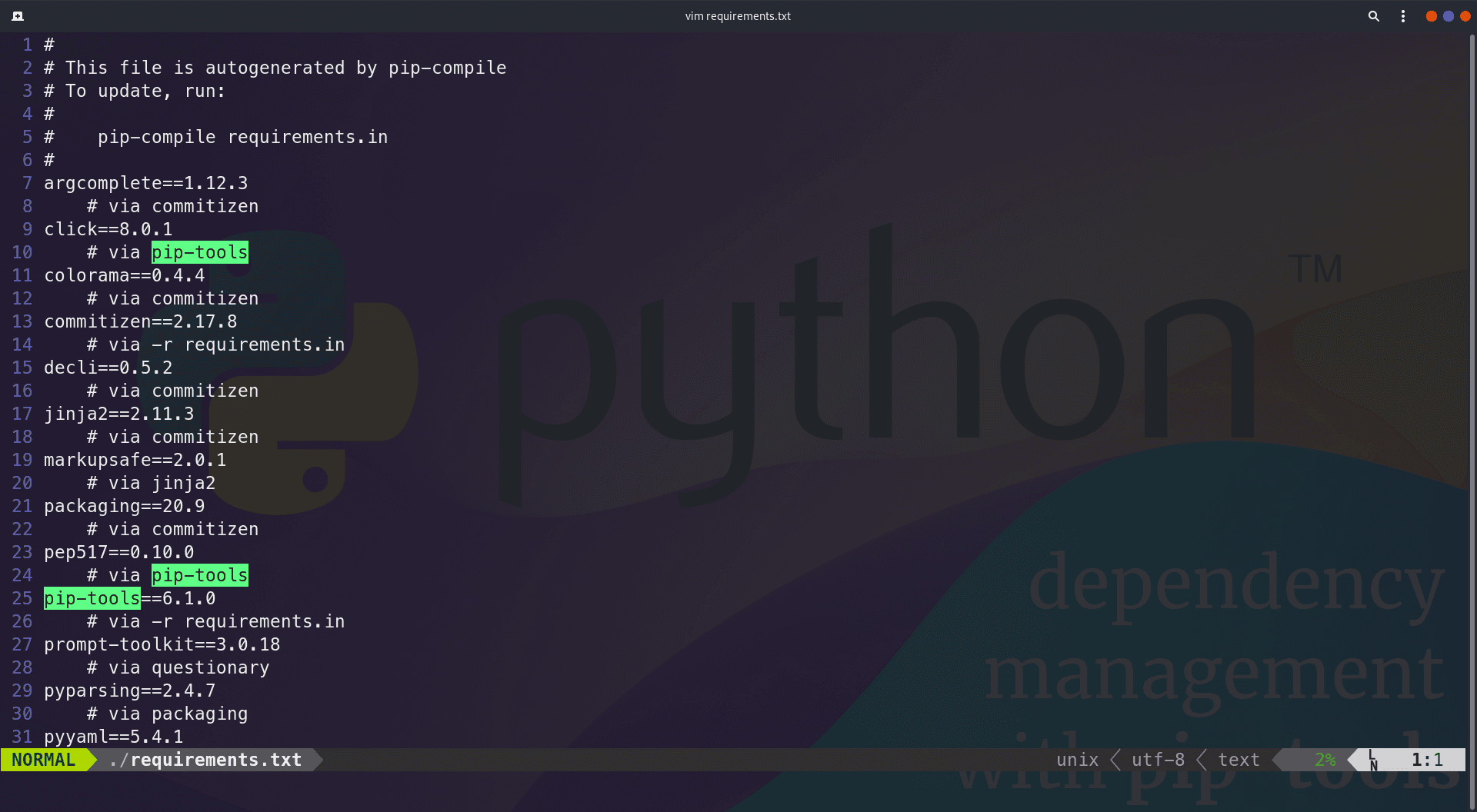Viewport: 1477px width, 812px height.
Task: Open the terminal options menu
Action: point(1403,15)
